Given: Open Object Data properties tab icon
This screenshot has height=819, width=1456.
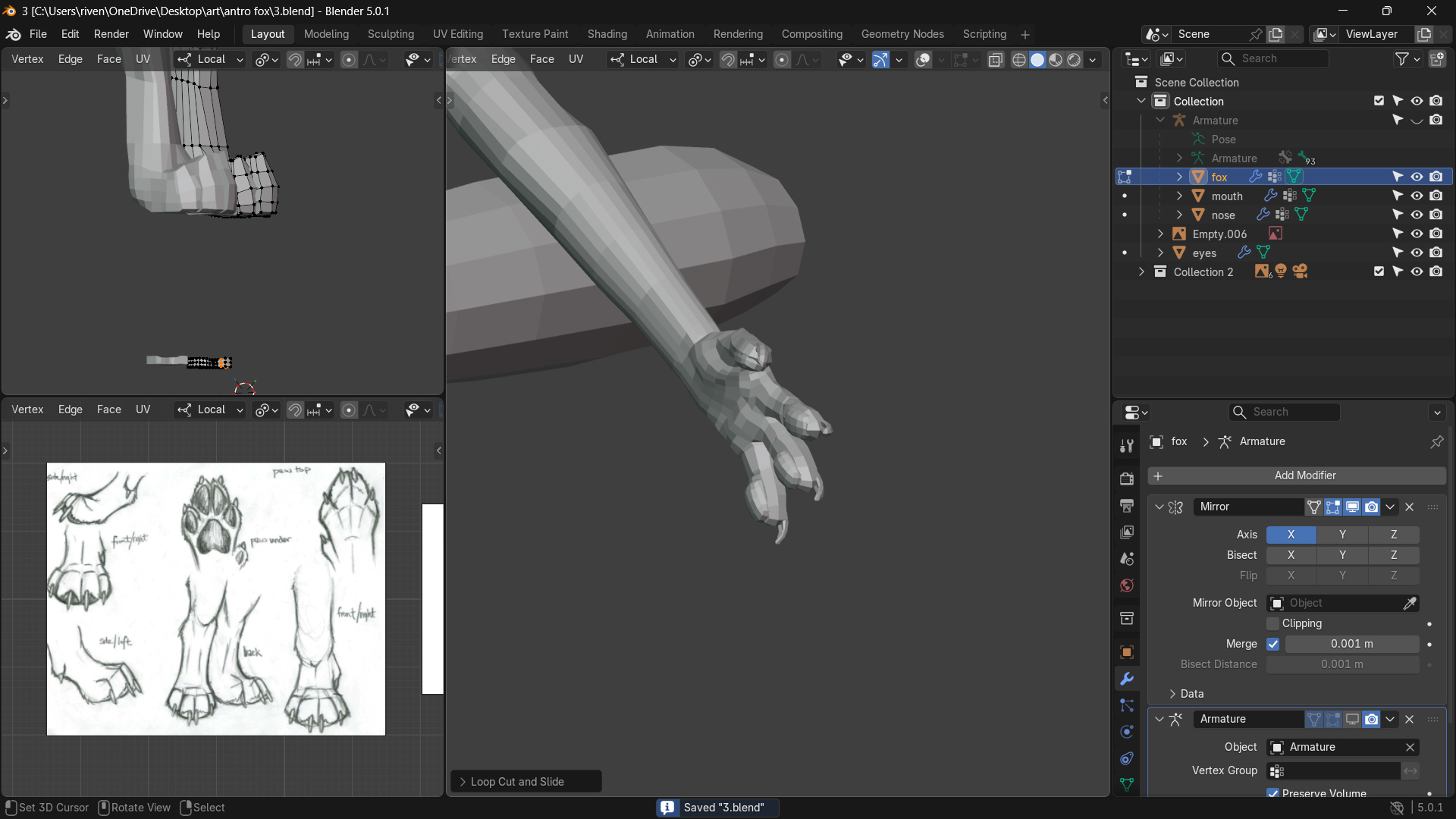Looking at the screenshot, I should [1127, 785].
